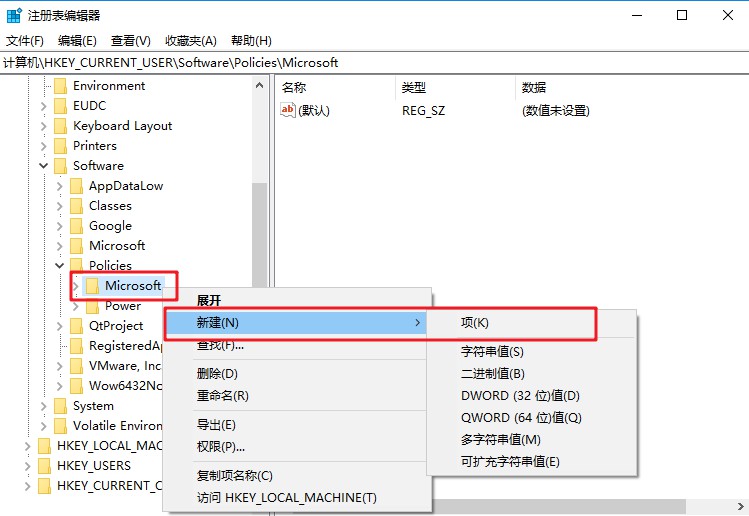Click the 名称 column header

point(294,88)
